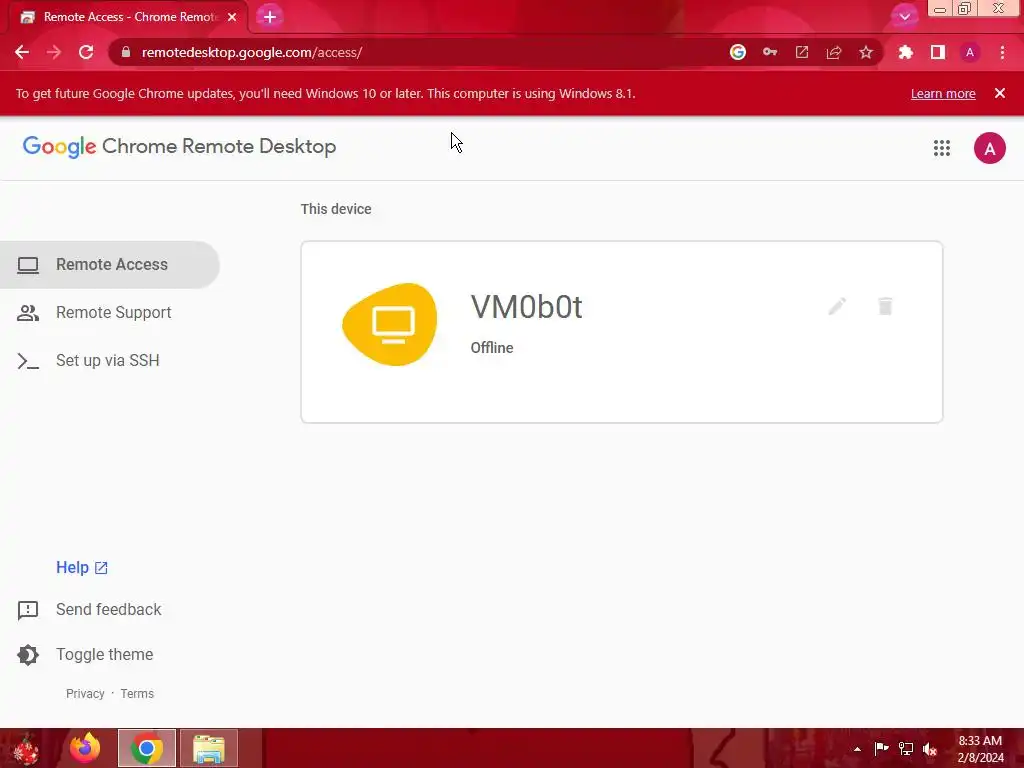Switch to Chrome on the taskbar
Screen dimensions: 1024x768
coord(147,748)
